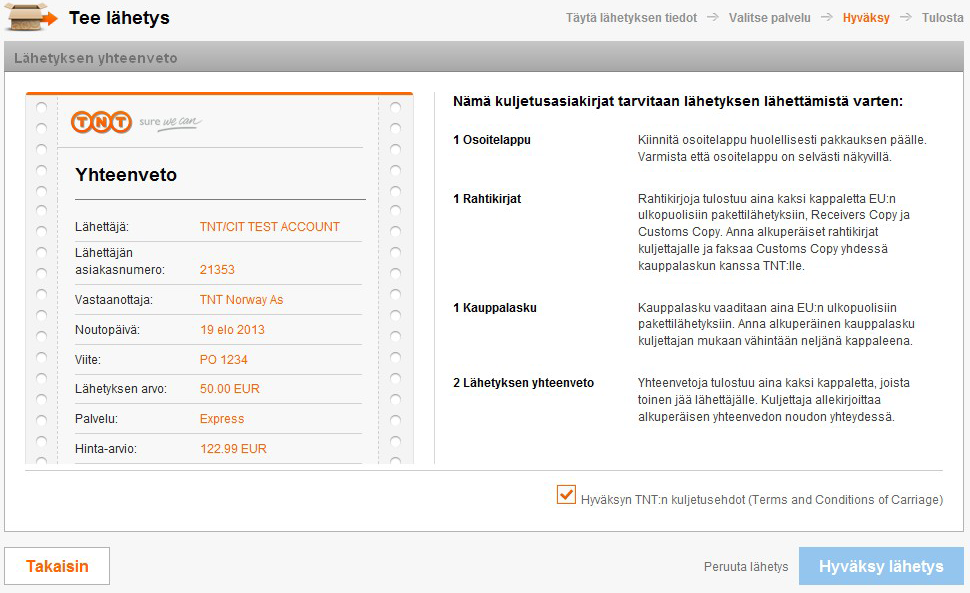The height and width of the screenshot is (593, 970).
Task: Click the sender value TNT/CIT TEST ACCOUNT
Action: 270,227
